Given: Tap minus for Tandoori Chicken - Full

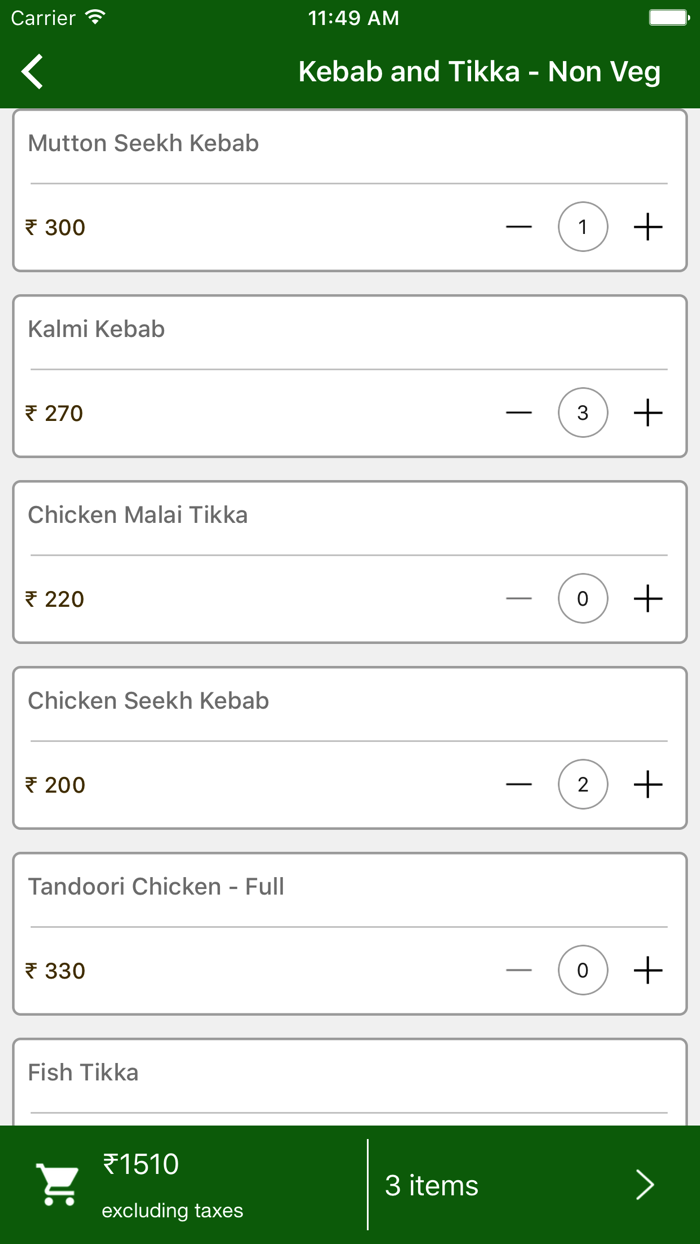Looking at the screenshot, I should [519, 971].
